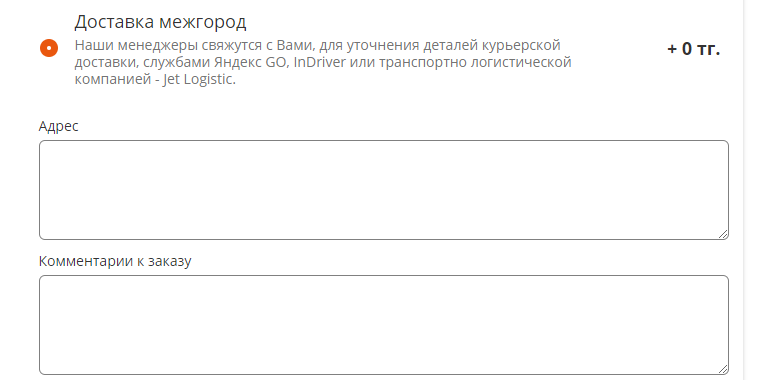Image resolution: width=763 pixels, height=380 pixels.
Task: Click the + 0 тг. delivery price
Action: [693, 49]
